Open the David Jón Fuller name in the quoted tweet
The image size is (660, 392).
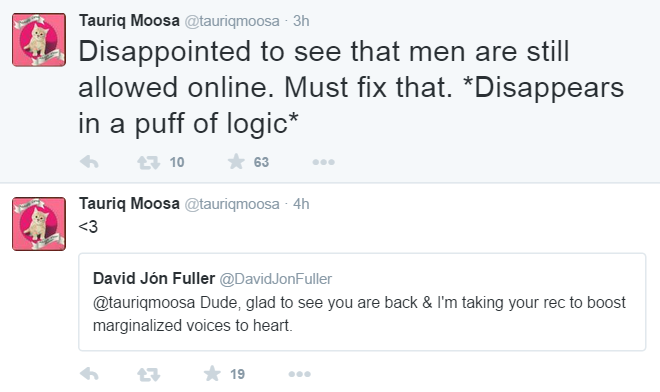(x=154, y=278)
